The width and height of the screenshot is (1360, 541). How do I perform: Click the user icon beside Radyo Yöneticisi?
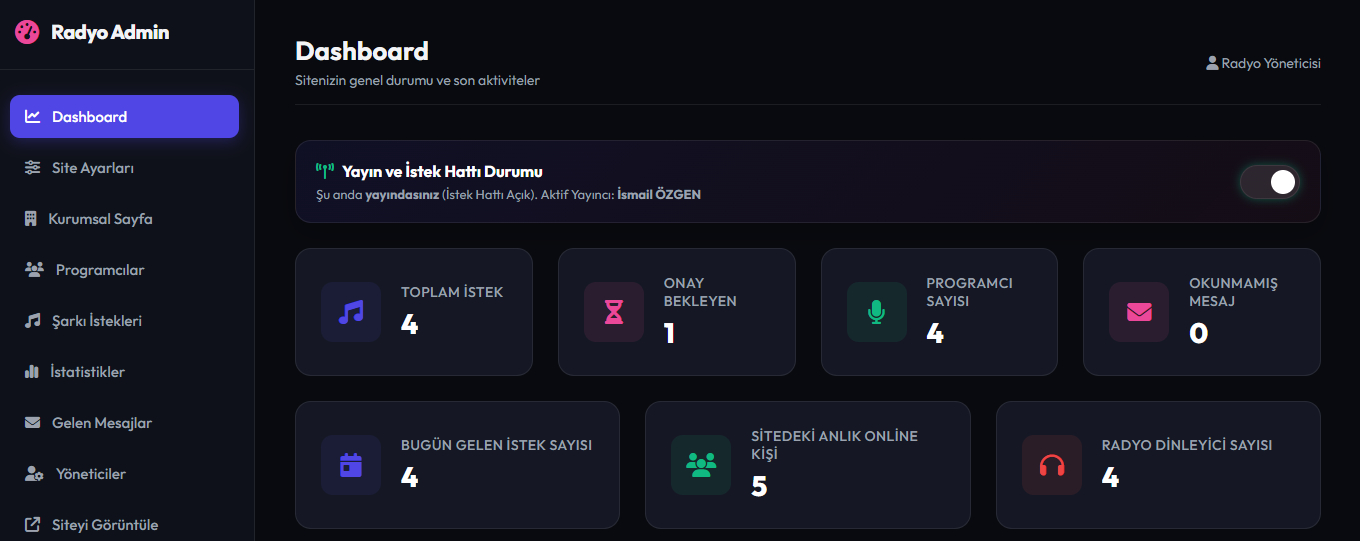(x=1212, y=63)
